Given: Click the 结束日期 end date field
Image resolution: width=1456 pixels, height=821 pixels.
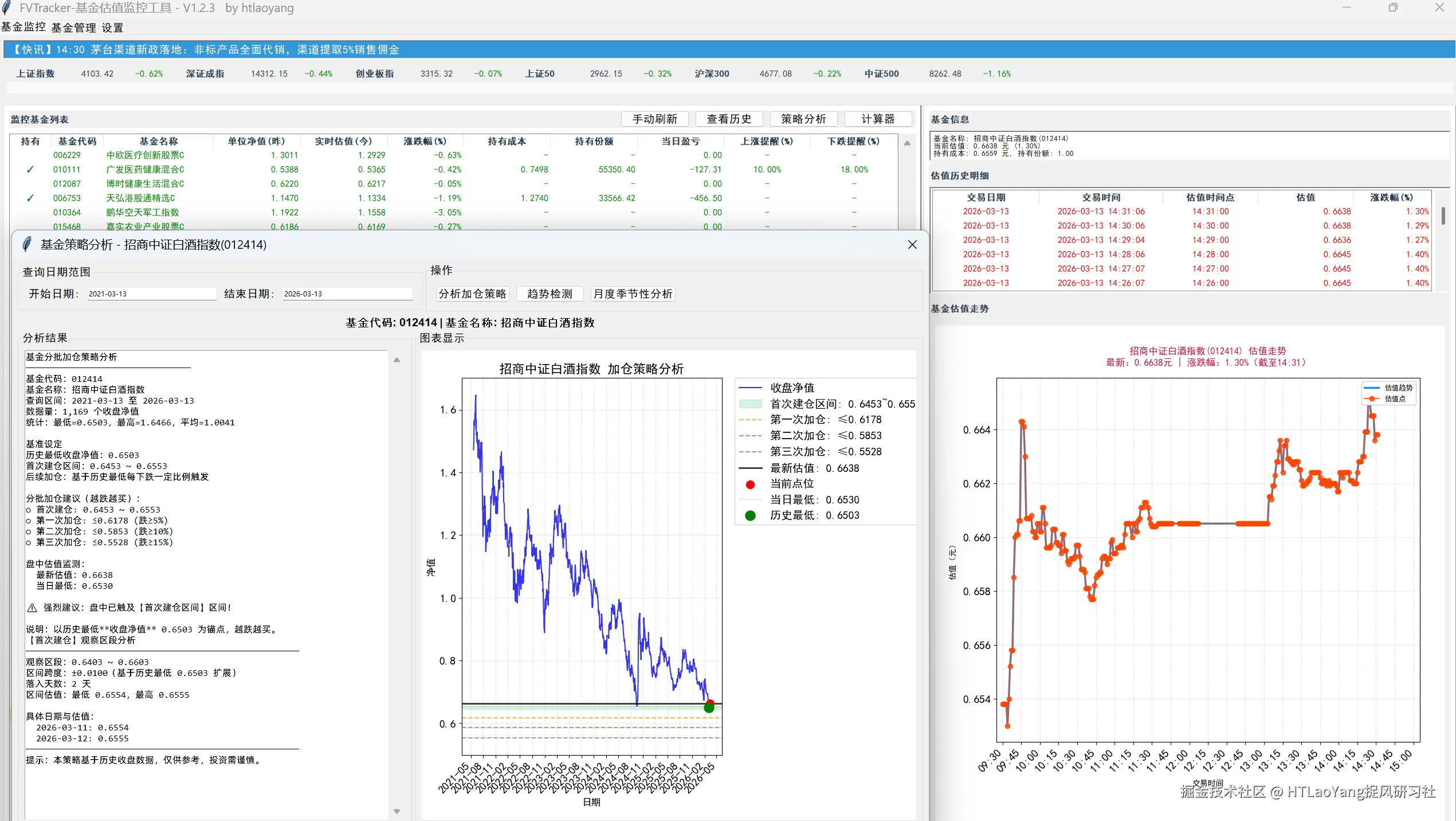Looking at the screenshot, I should pos(347,293).
